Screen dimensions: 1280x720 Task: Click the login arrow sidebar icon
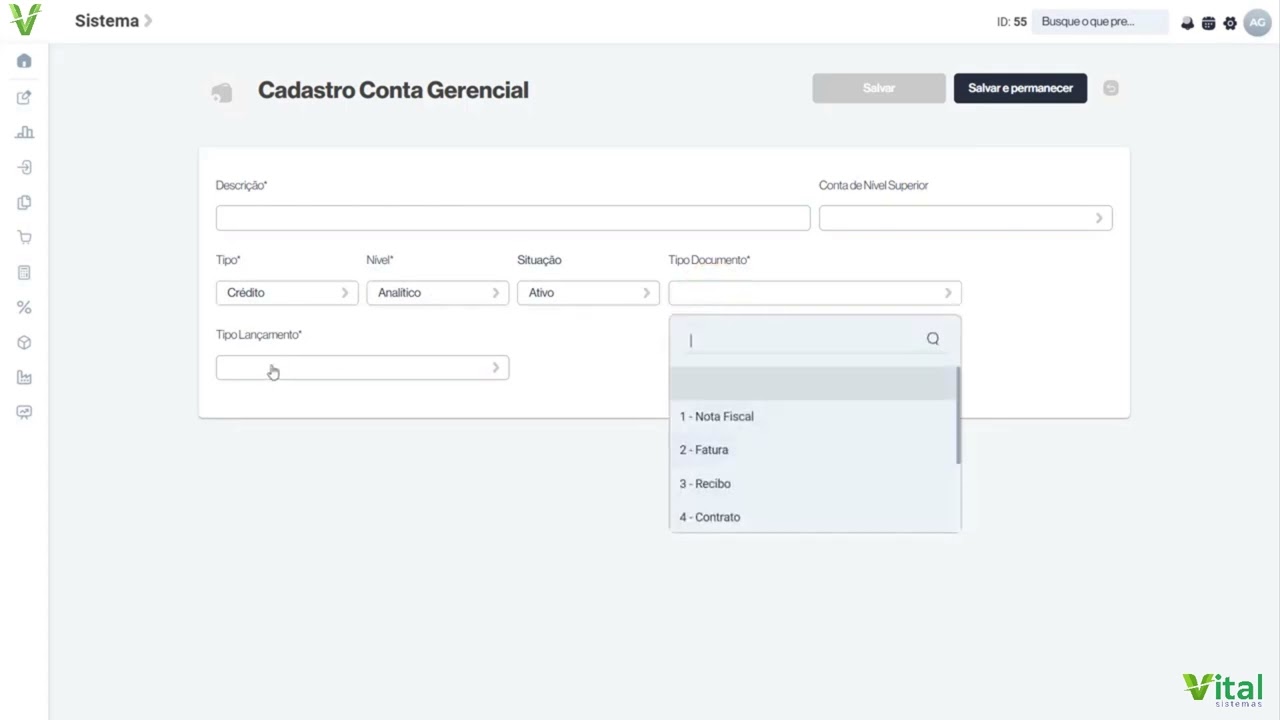tap(24, 167)
